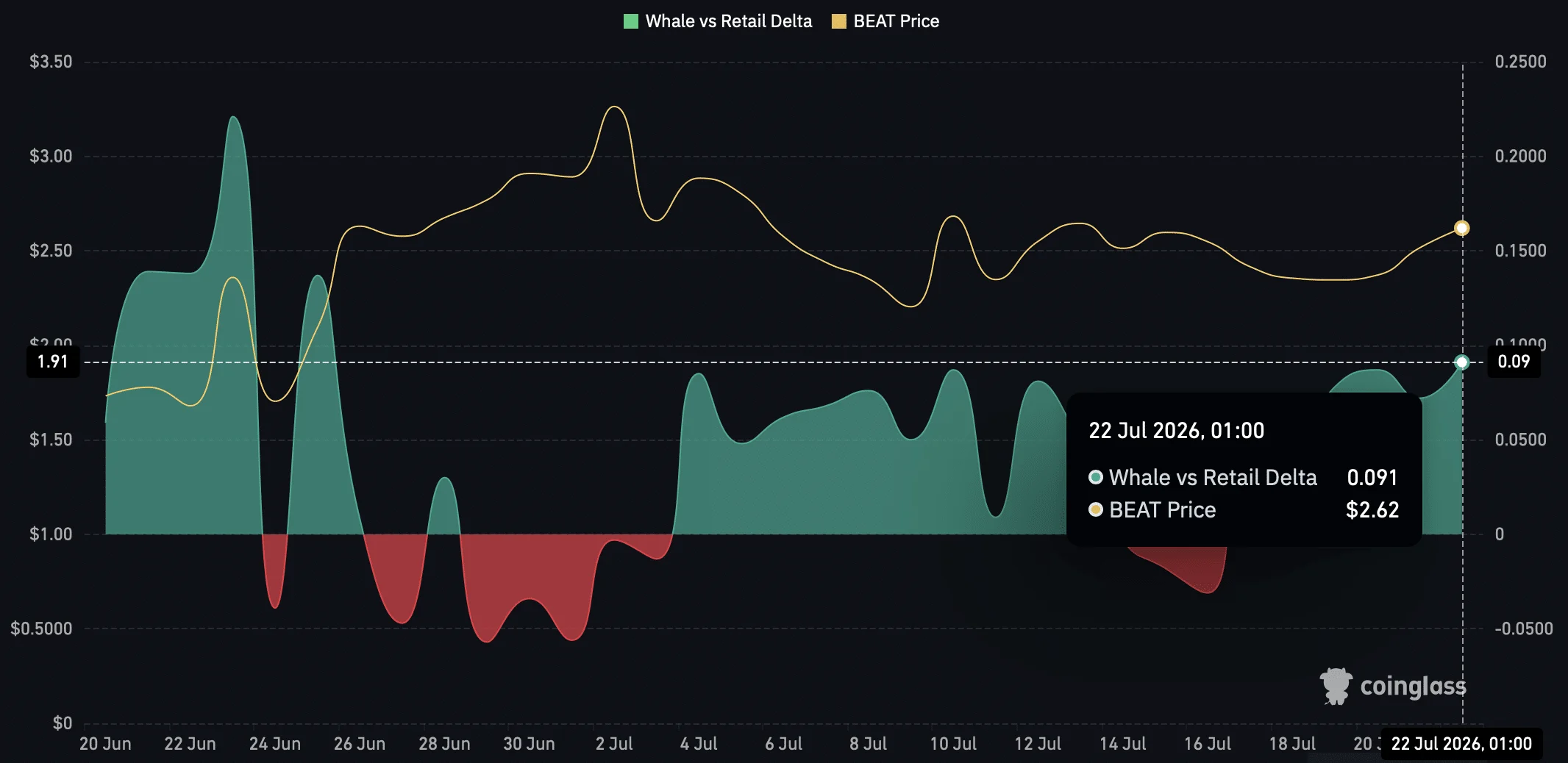Click the tooltip Whale vs Retail Delta row
This screenshot has width=1568, height=763.
1243,478
